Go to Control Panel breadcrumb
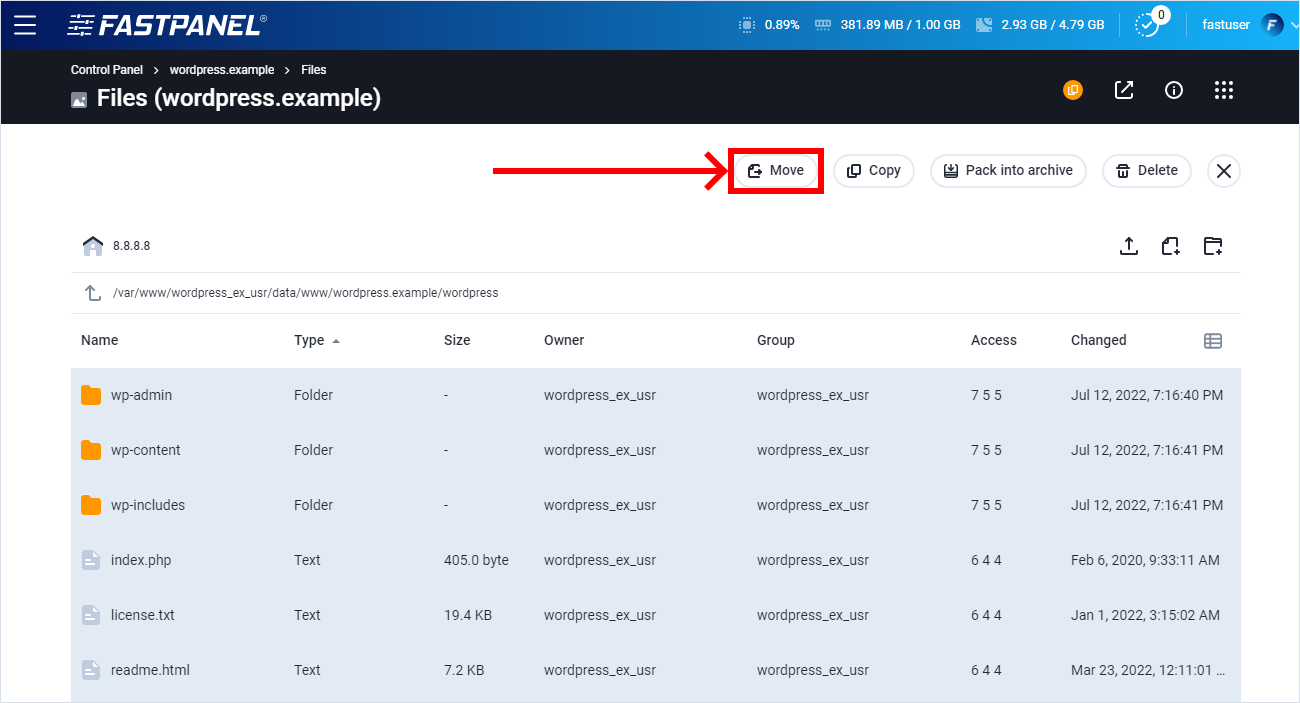Screen dimensions: 1300x703 point(107,70)
